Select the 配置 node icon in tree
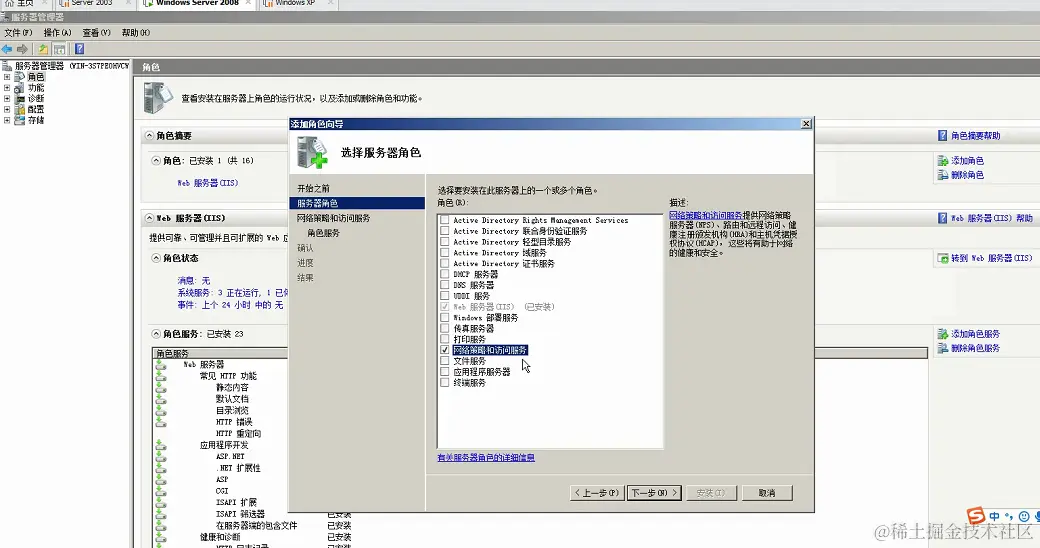Image resolution: width=1040 pixels, height=548 pixels. click(20, 109)
